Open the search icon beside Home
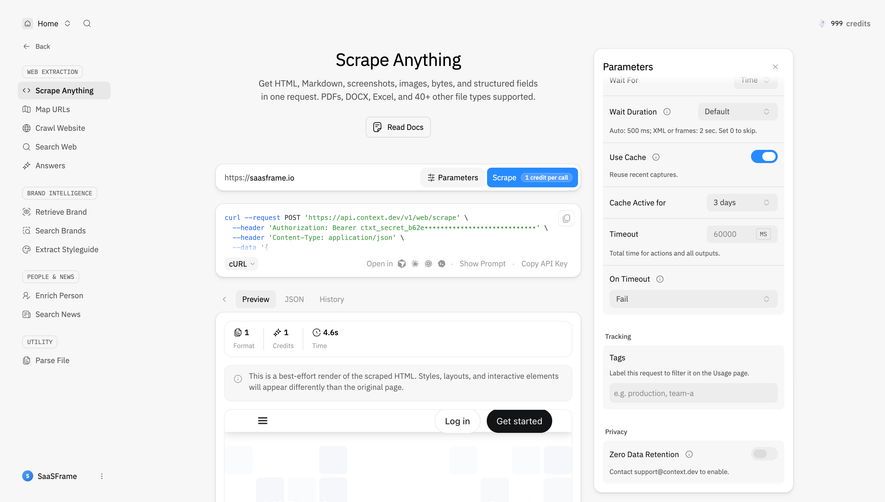 tap(87, 23)
